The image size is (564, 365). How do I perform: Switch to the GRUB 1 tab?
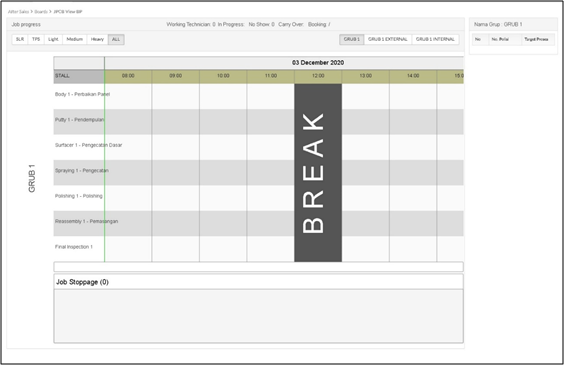(x=352, y=39)
